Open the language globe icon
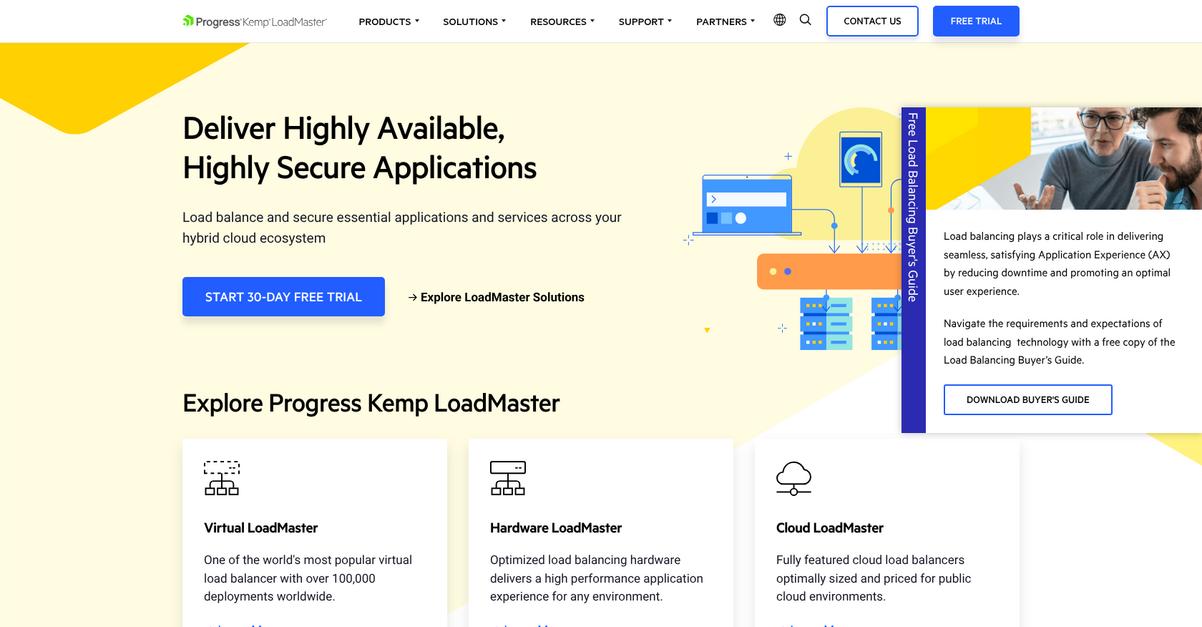Screen dimensions: 1202x627 click(x=780, y=20)
